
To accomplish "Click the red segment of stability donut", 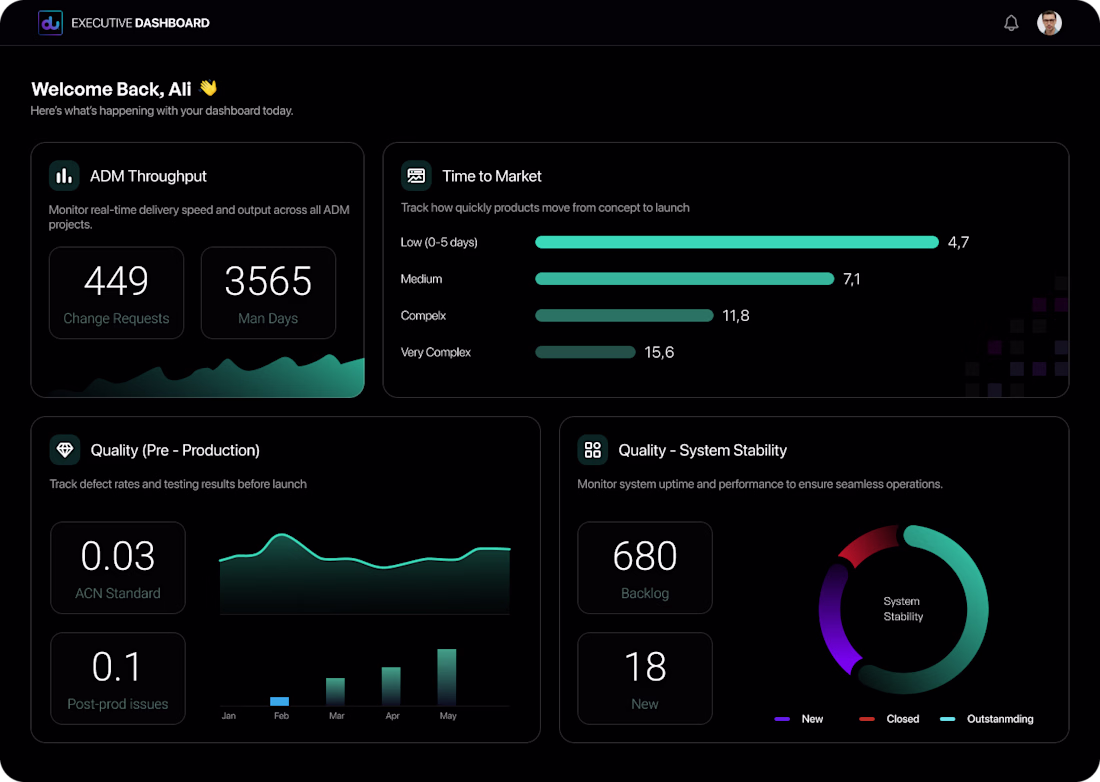I will 867,544.
